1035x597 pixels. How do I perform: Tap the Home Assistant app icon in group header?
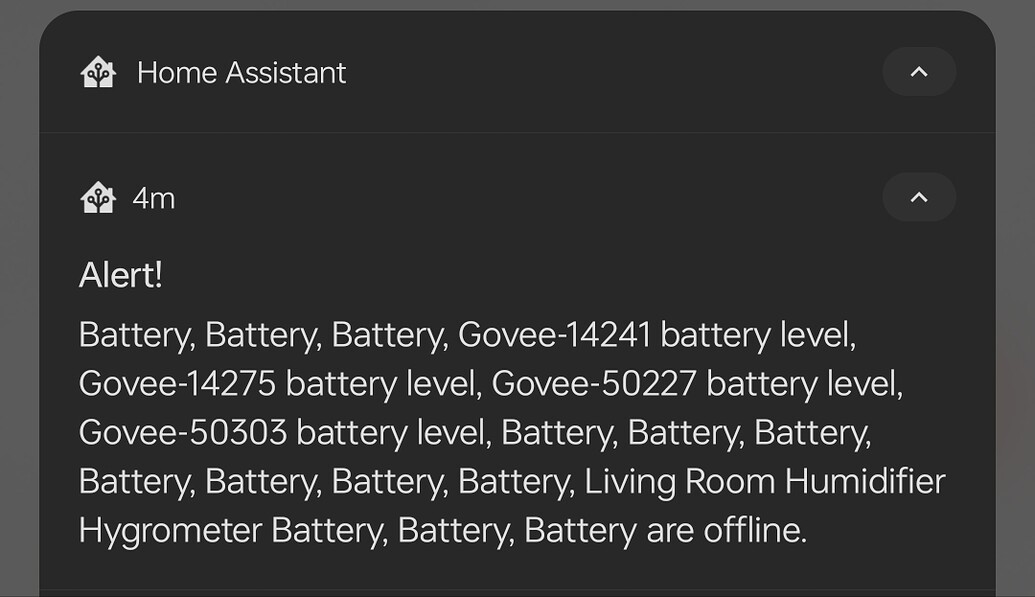point(97,72)
